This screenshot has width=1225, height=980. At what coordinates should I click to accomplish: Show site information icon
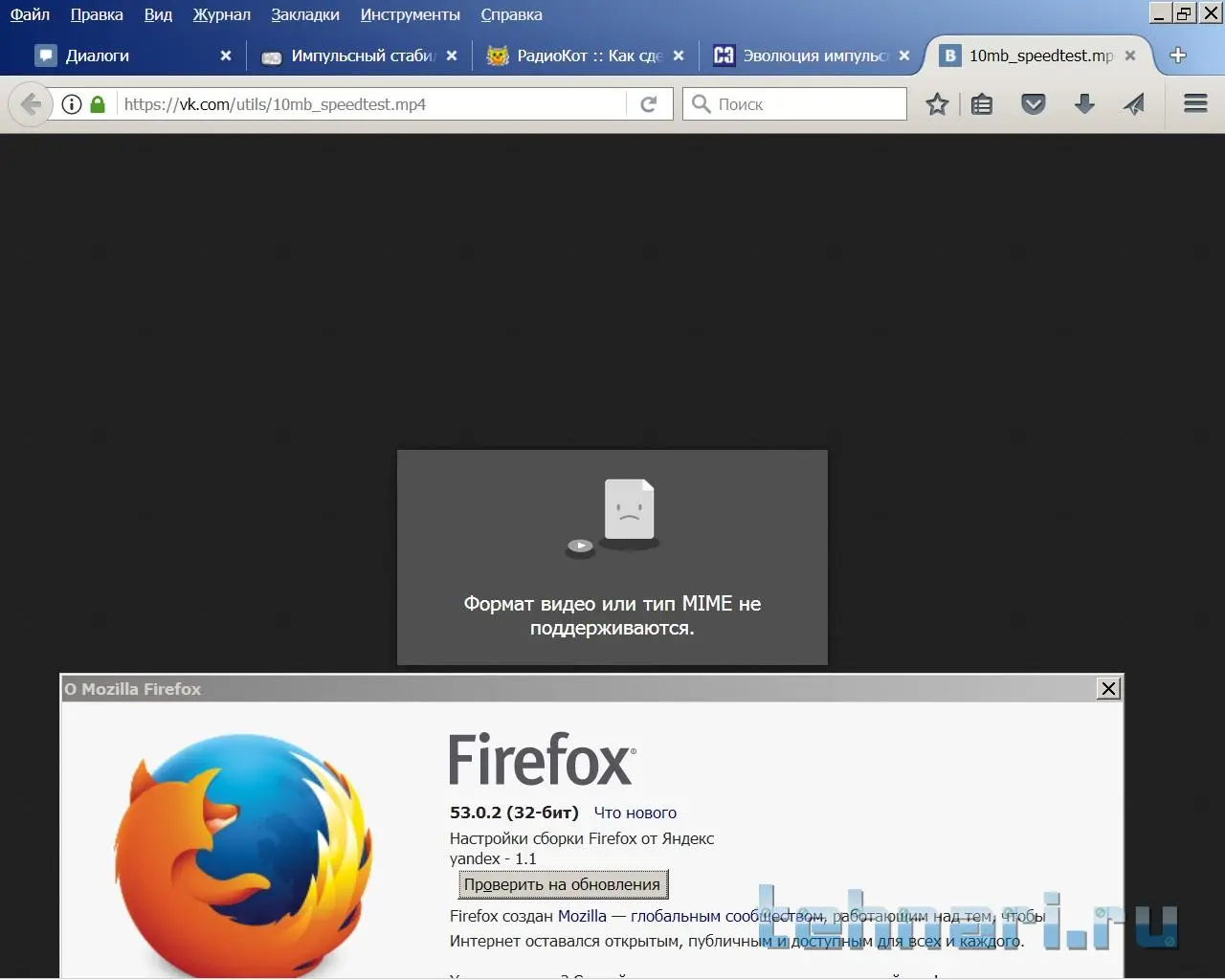coord(72,104)
